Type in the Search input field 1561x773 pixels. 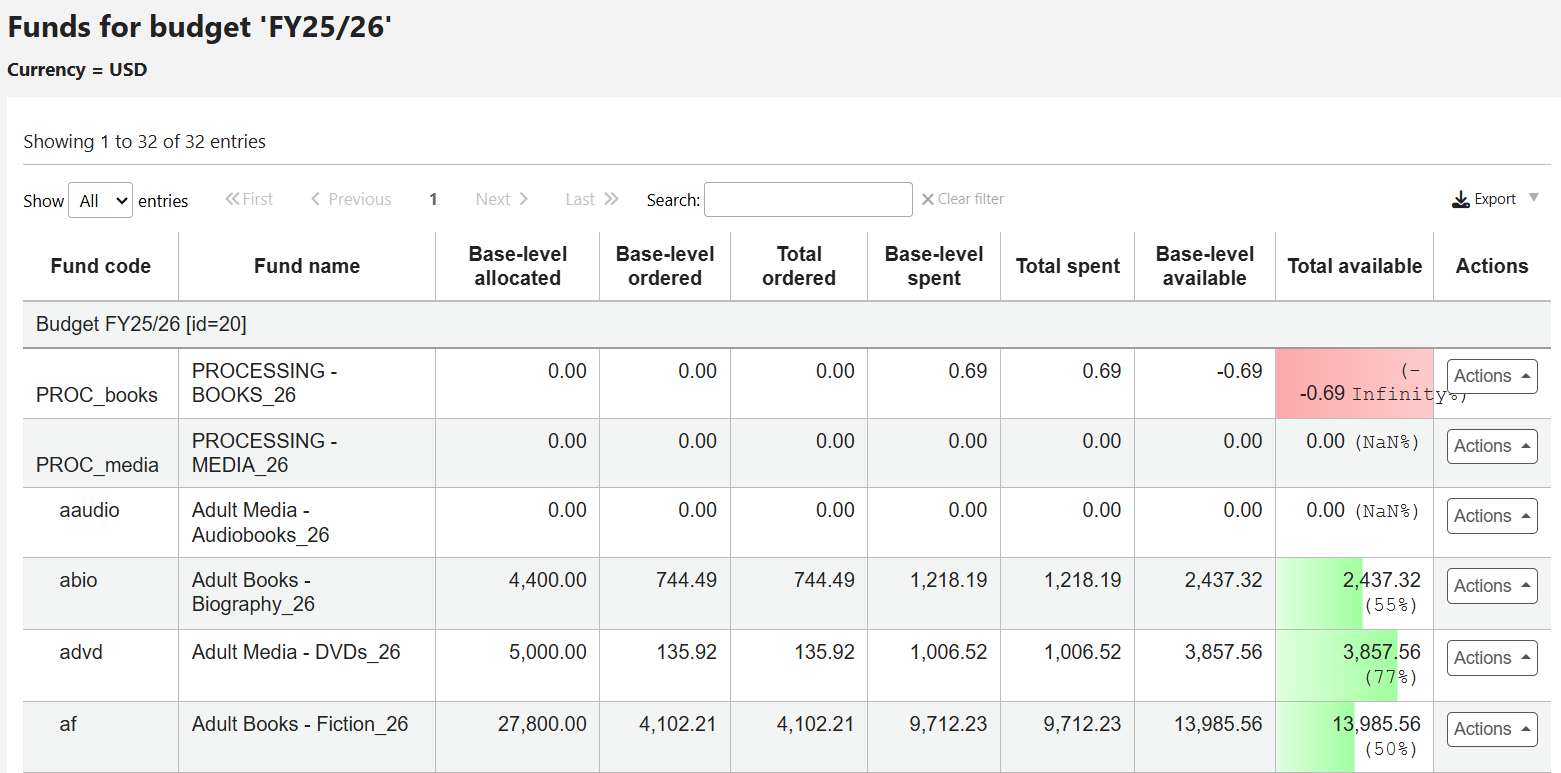[x=808, y=200]
